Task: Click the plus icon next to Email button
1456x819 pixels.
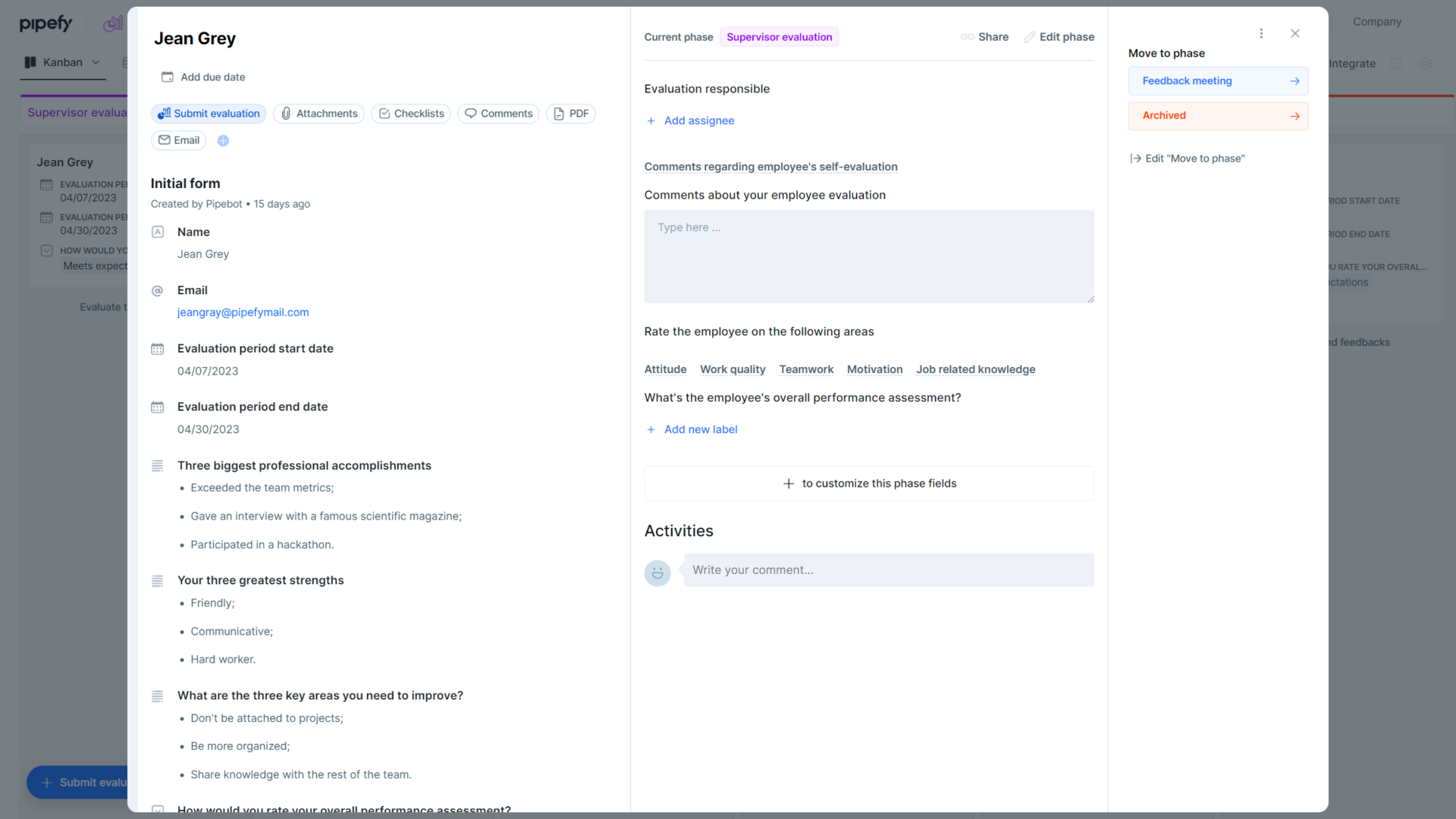Action: (x=223, y=140)
